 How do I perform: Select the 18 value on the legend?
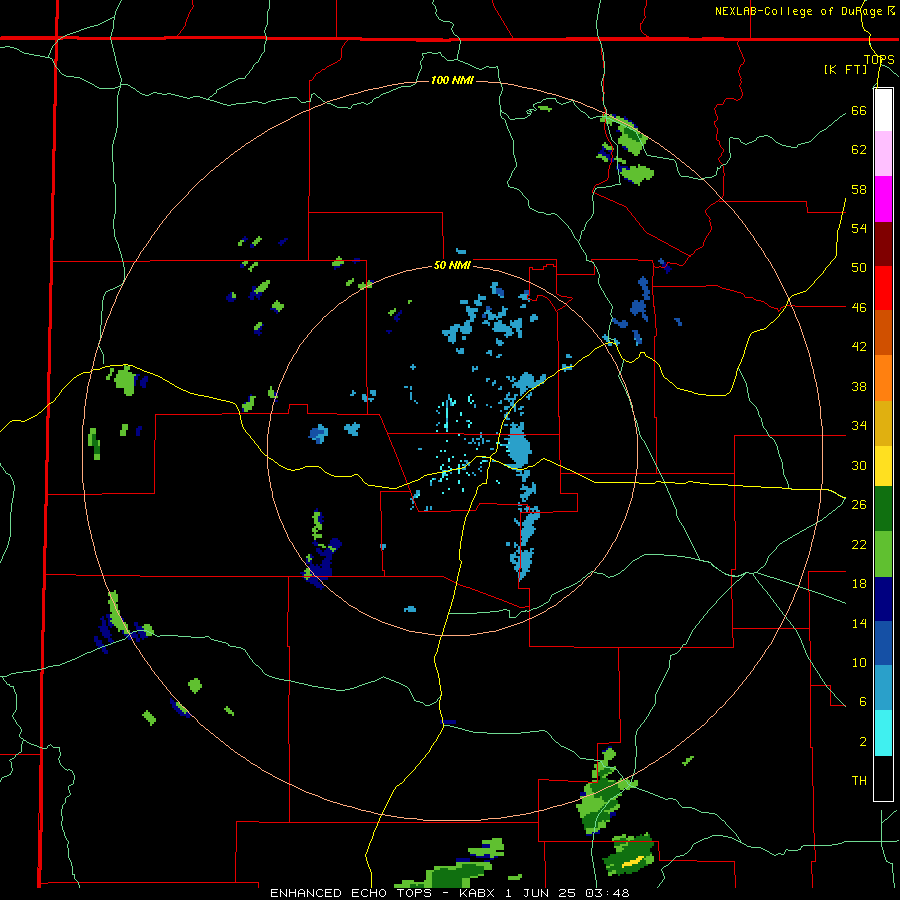coord(859,584)
